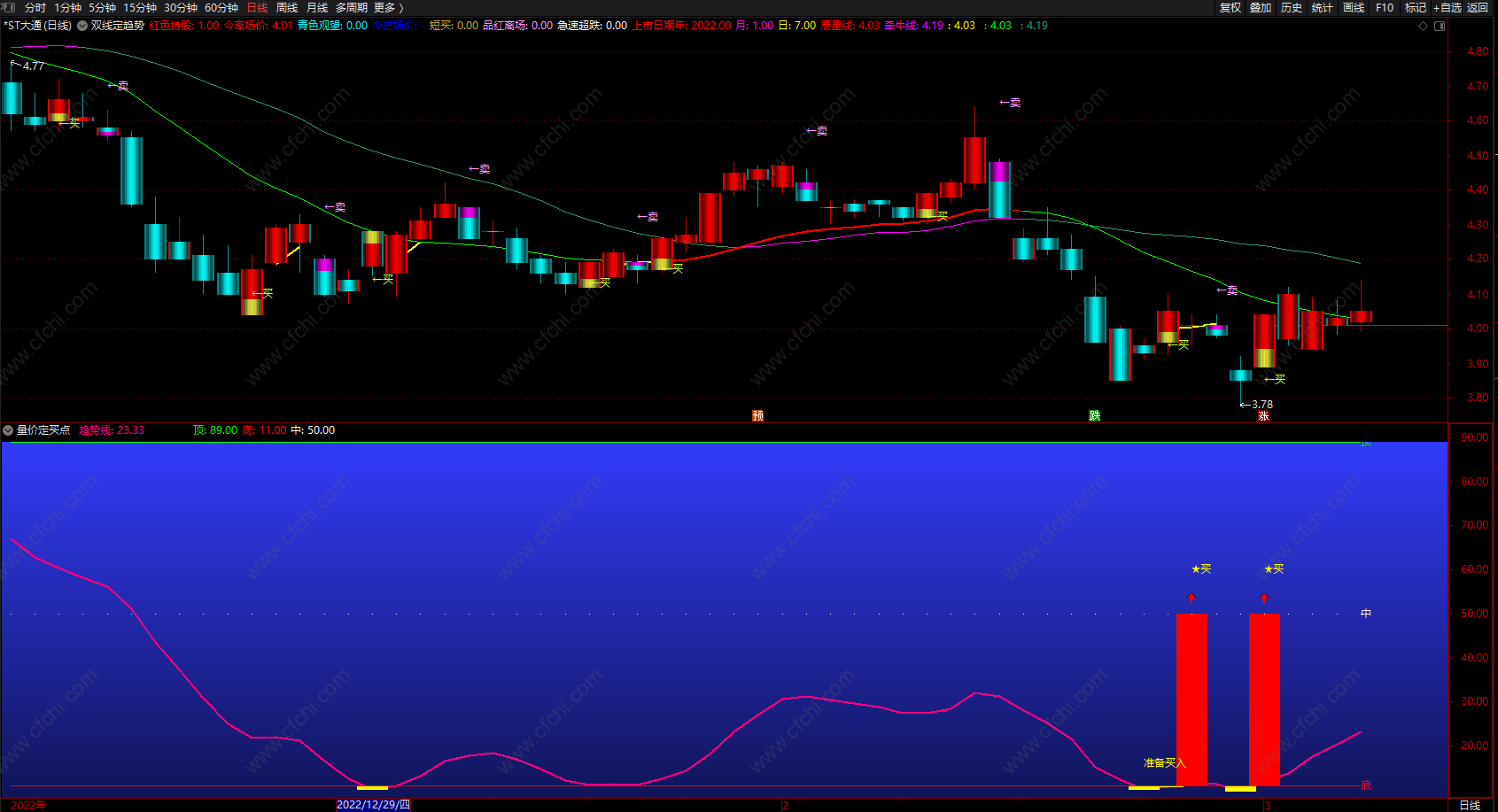1498x812 pixels.
Task: Click the first ★买 signal in indicator panel
Action: pos(1201,569)
